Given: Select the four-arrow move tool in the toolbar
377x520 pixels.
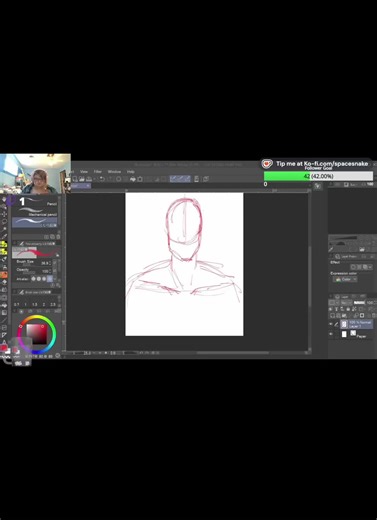Looking at the screenshot, I should point(4,214).
